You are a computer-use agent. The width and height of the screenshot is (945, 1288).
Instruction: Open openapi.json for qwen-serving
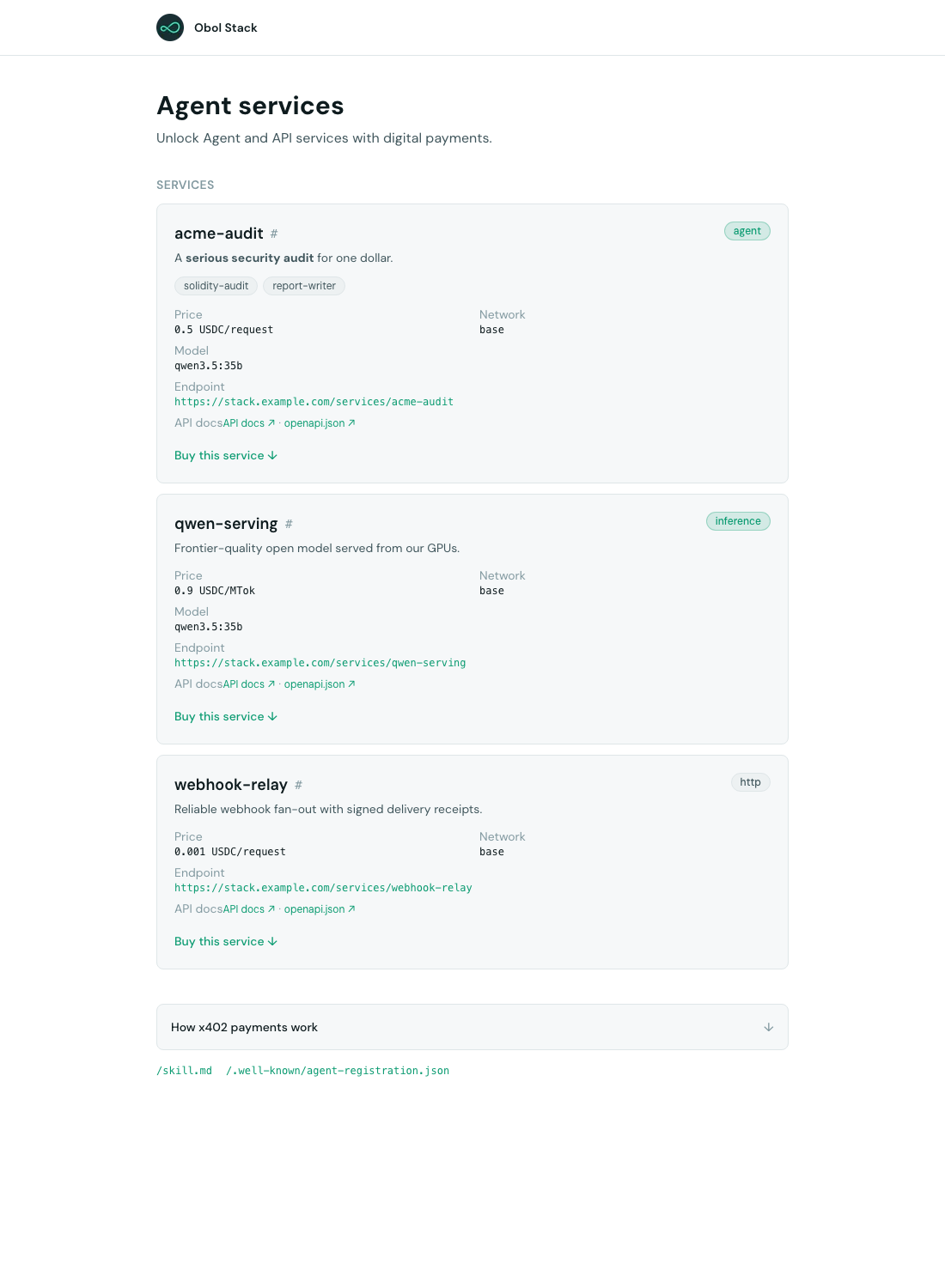(320, 684)
